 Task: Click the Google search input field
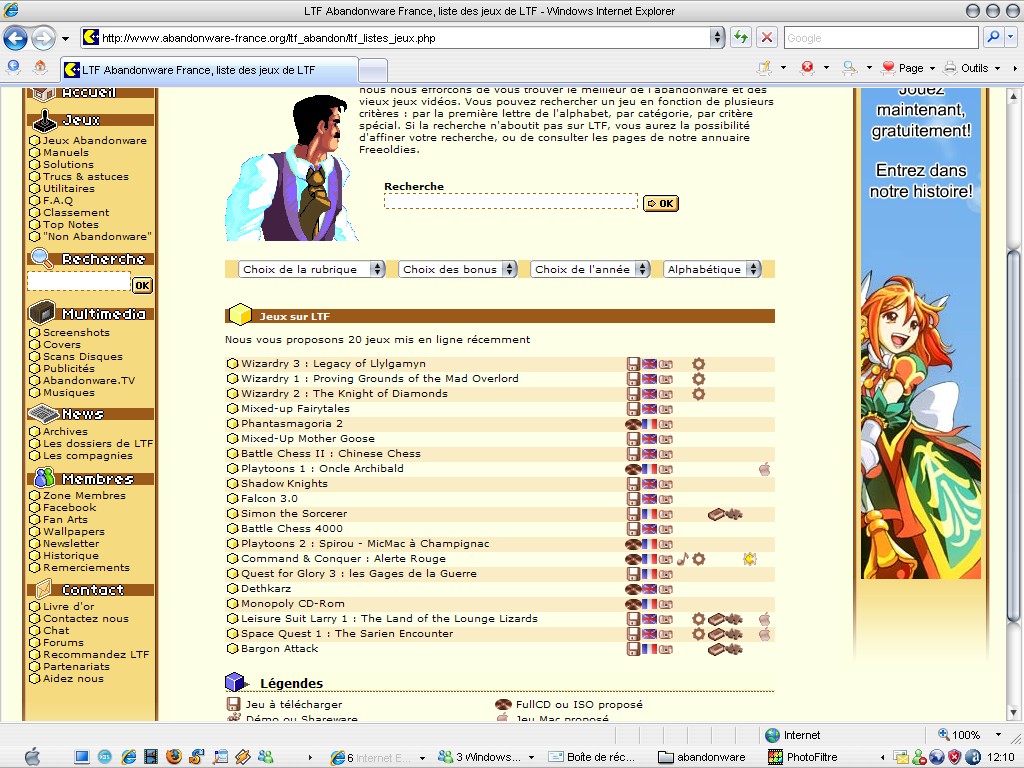tap(881, 38)
